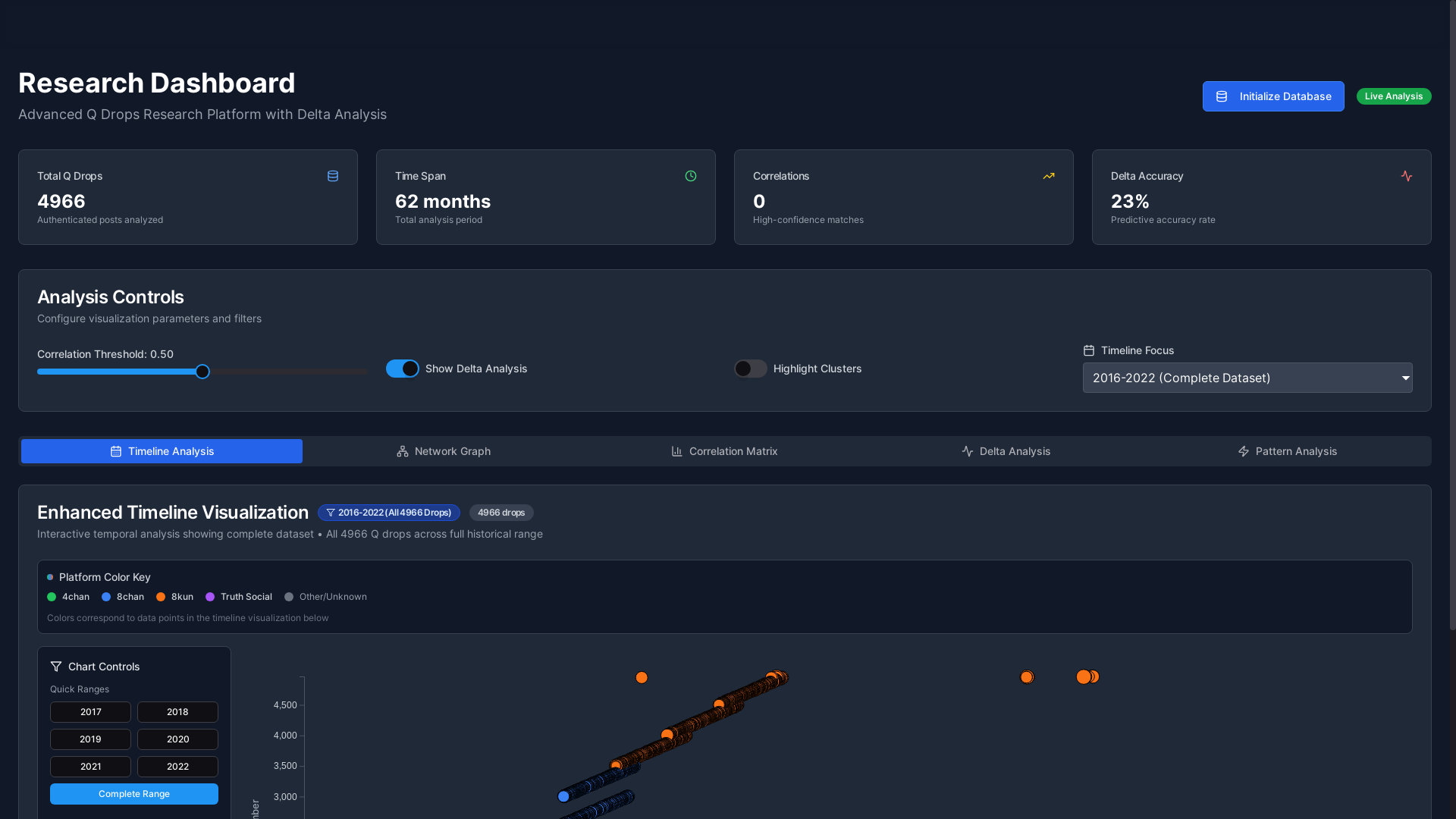This screenshot has width=1456, height=819.
Task: Select the 2020 quick range
Action: point(177,739)
